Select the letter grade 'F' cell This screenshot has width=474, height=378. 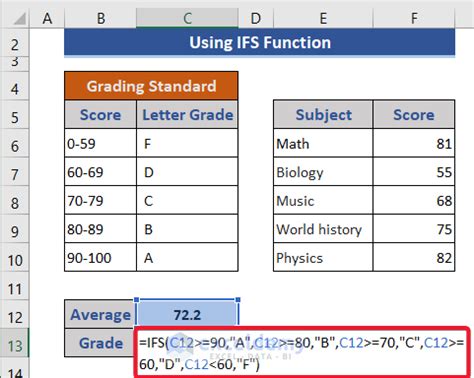(x=187, y=143)
